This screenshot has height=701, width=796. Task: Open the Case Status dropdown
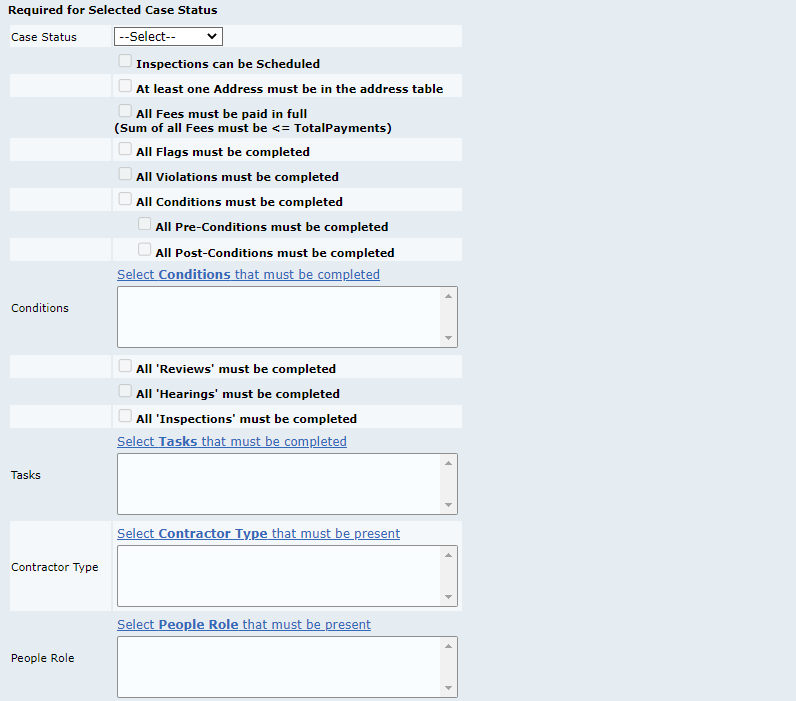click(168, 37)
